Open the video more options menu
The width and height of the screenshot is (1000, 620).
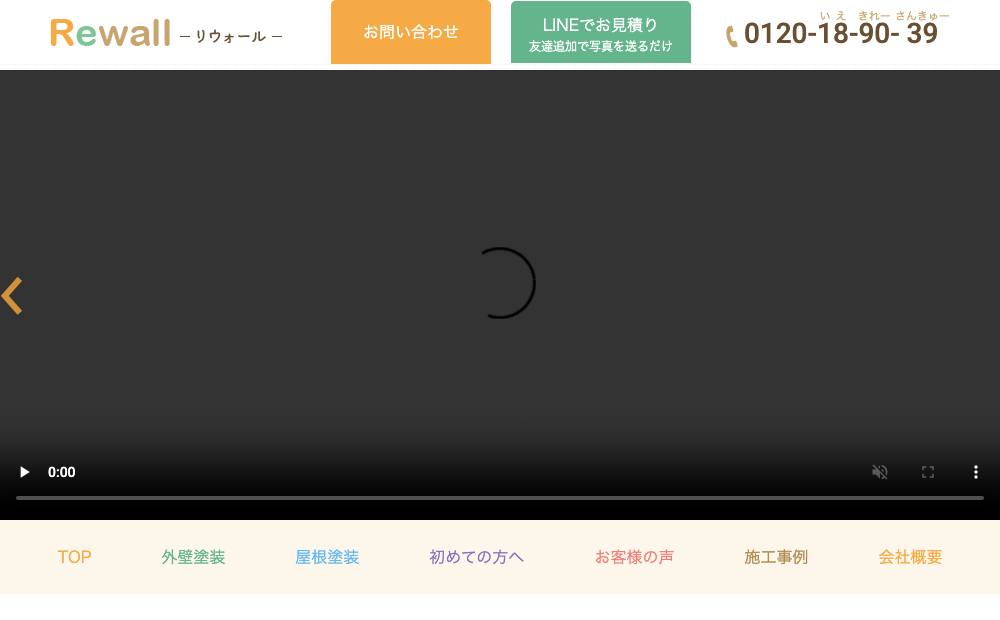(x=976, y=472)
